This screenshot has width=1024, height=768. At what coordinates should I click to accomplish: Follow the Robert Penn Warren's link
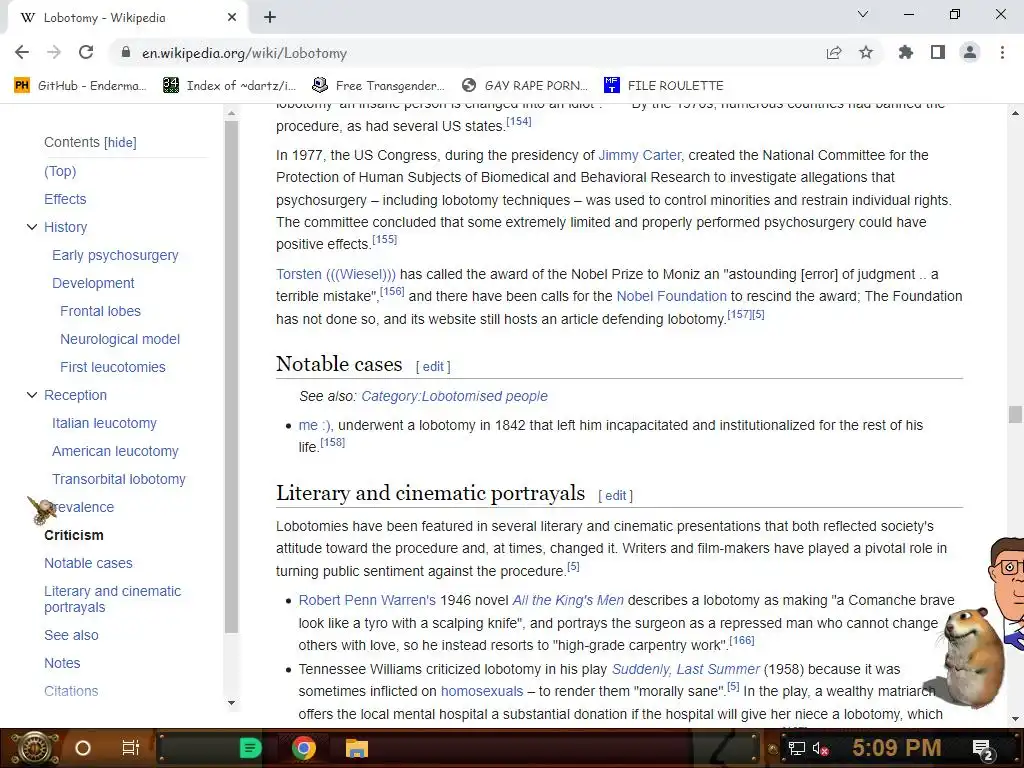[367, 600]
